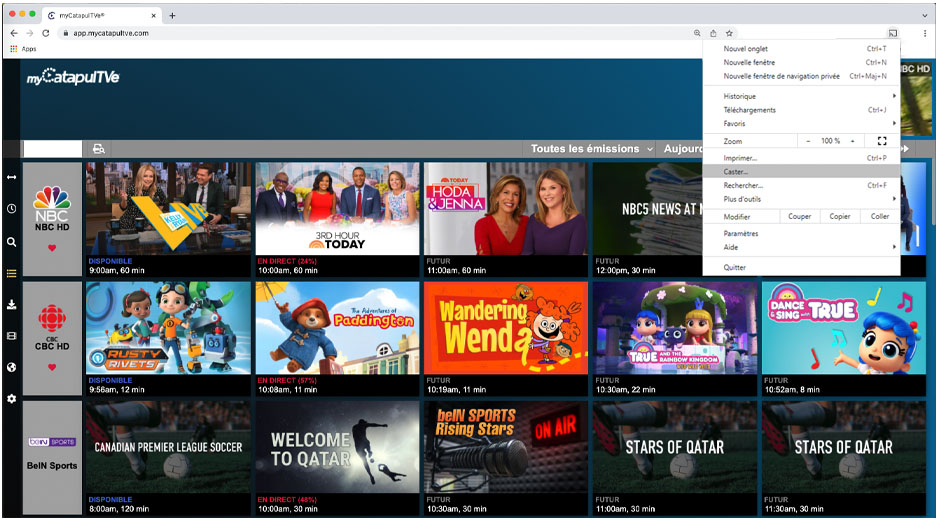Open the recordings storage sidebar icon

11,336
